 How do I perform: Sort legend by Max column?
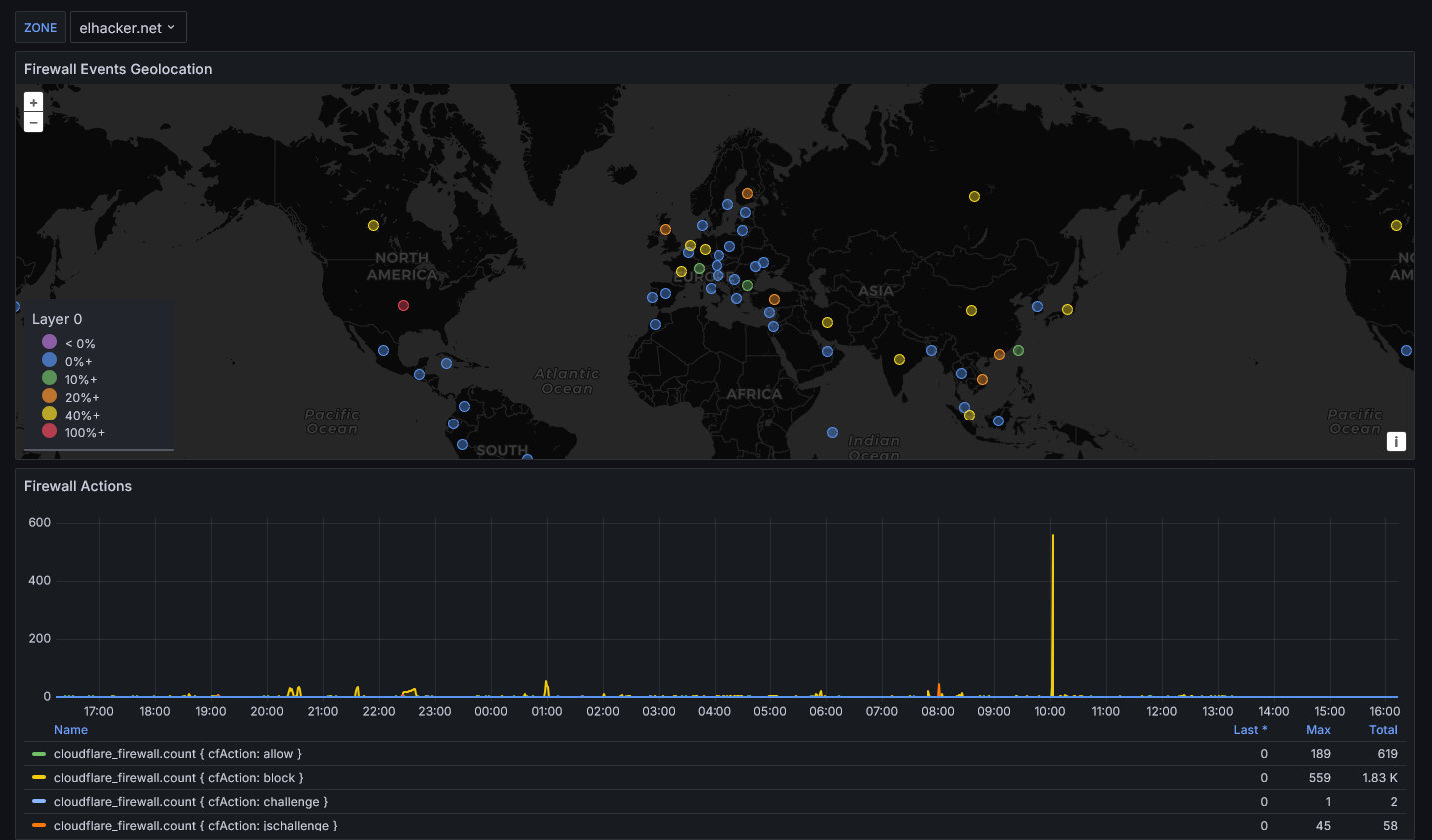pyautogui.click(x=1318, y=730)
